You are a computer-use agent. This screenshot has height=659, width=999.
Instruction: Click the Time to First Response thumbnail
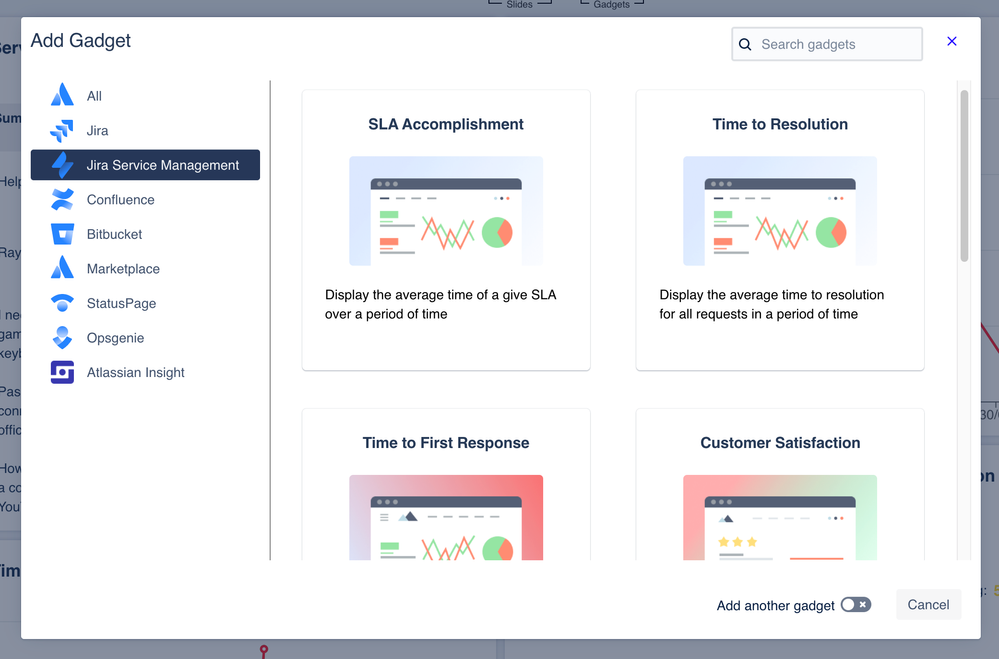coord(446,518)
